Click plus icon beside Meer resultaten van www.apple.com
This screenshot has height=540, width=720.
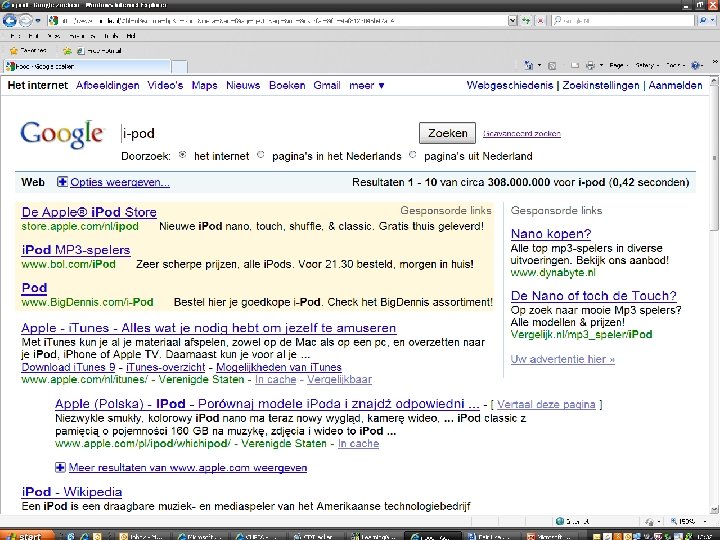60,467
